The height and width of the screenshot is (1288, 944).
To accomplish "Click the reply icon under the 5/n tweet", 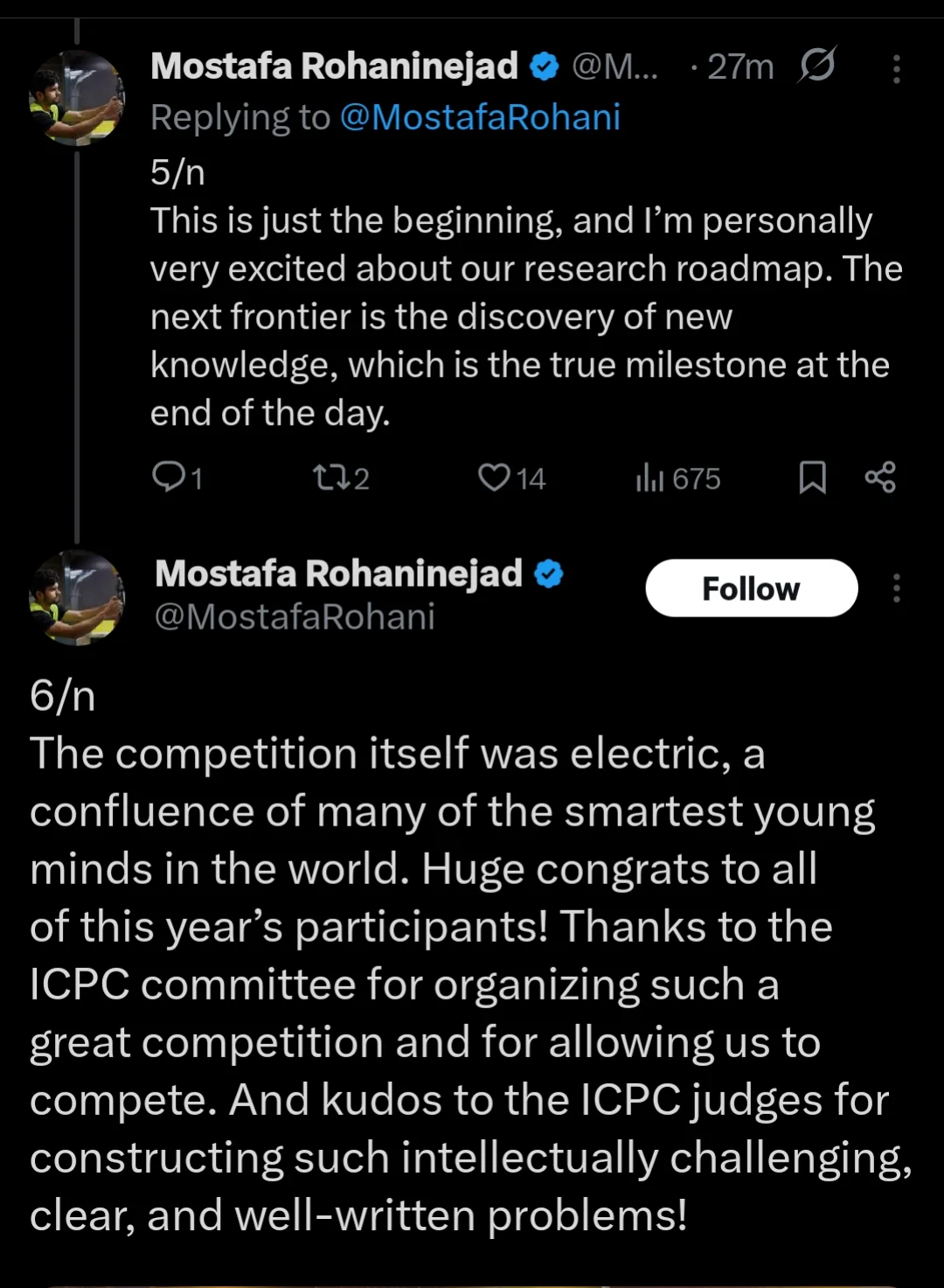I will (168, 477).
